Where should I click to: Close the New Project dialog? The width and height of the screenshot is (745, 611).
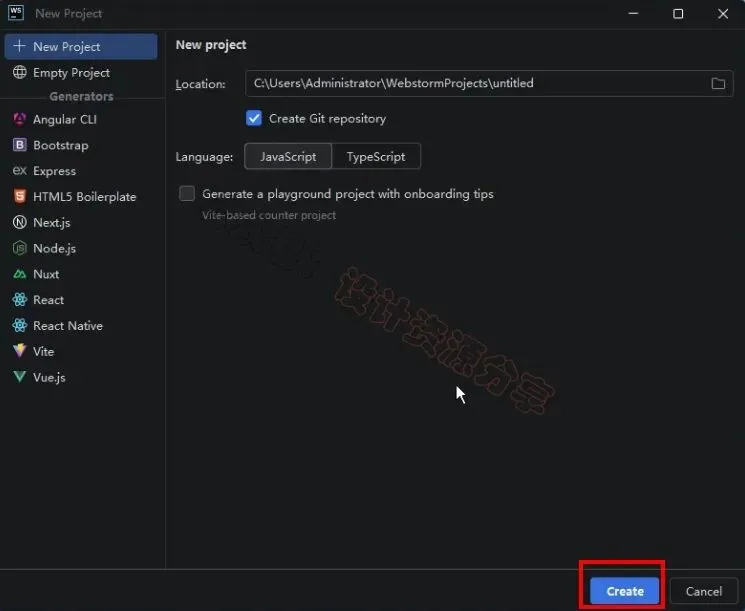coord(723,13)
